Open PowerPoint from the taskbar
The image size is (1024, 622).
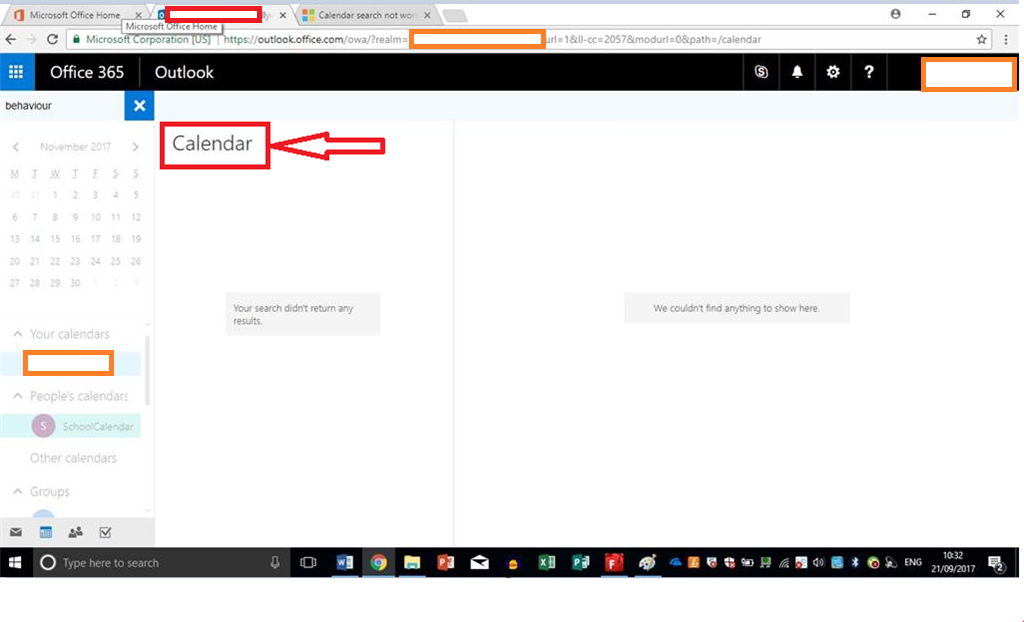point(446,563)
